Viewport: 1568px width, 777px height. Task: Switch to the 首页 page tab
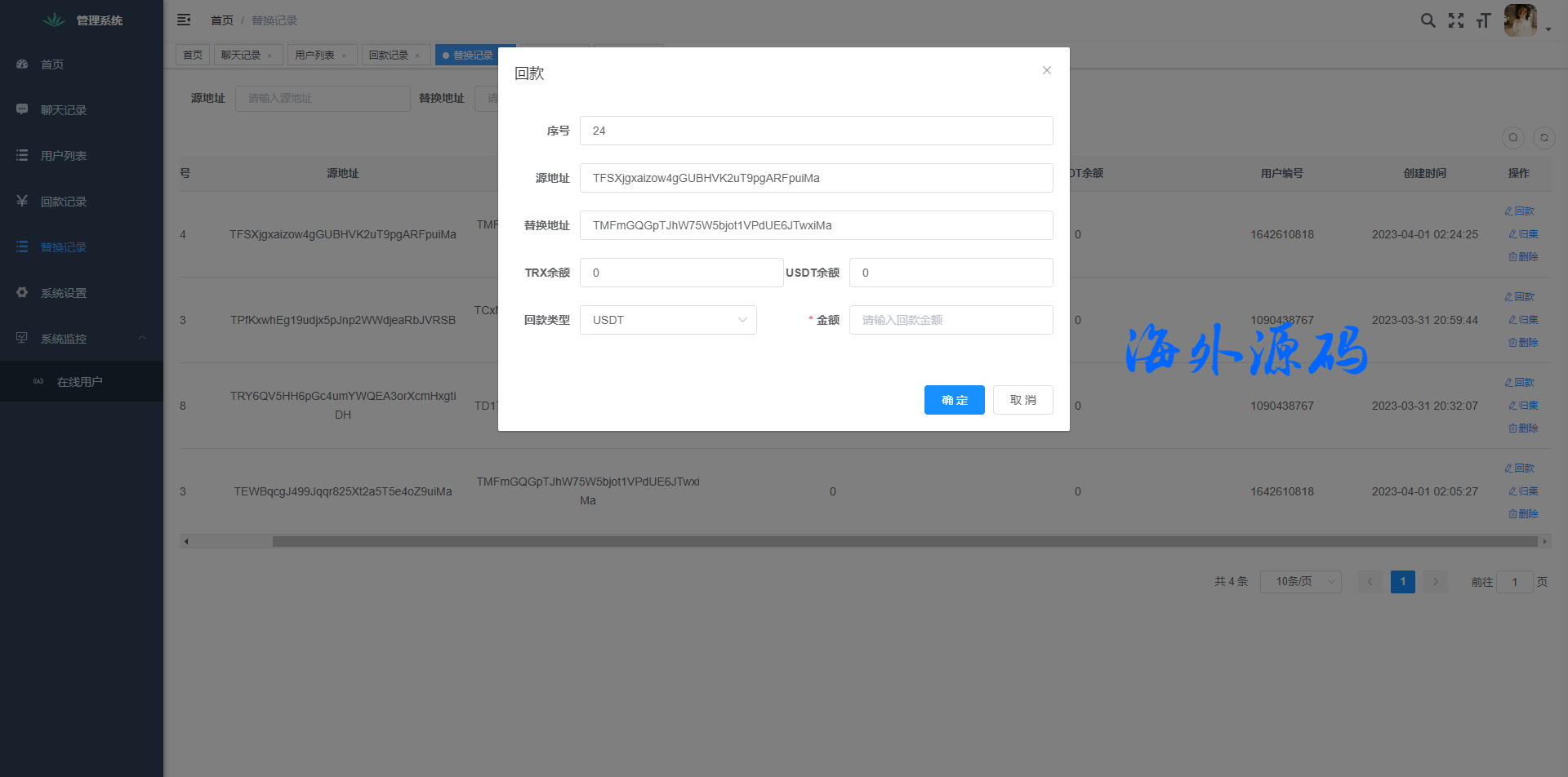[x=193, y=55]
